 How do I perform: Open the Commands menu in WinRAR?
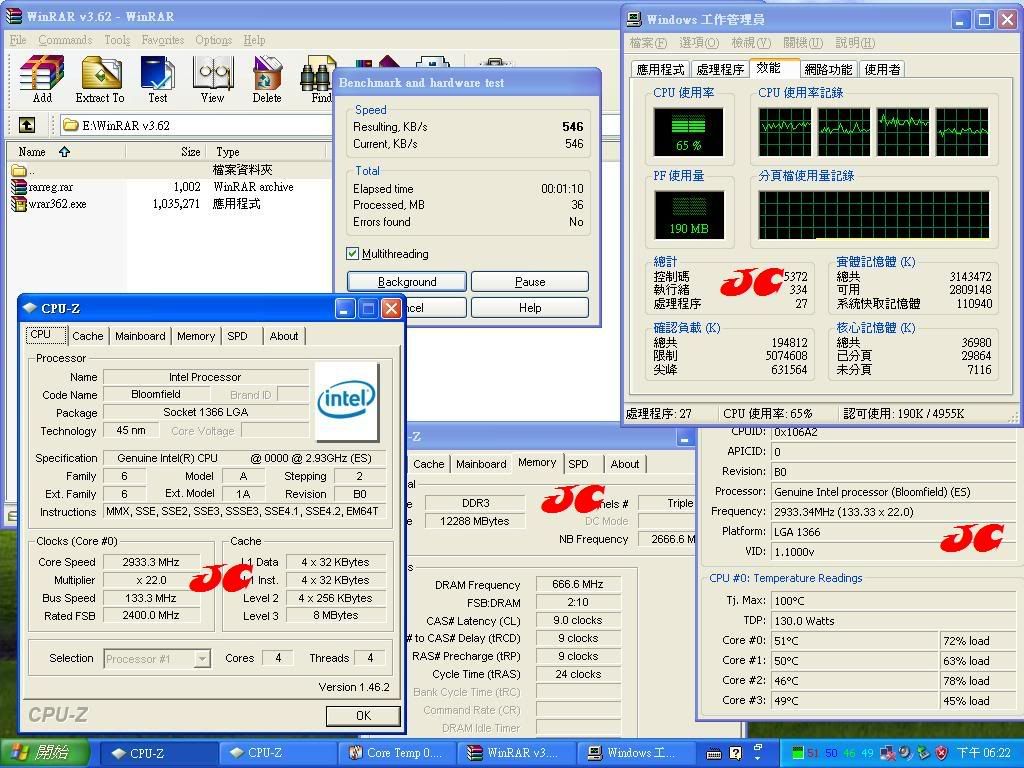tap(65, 40)
